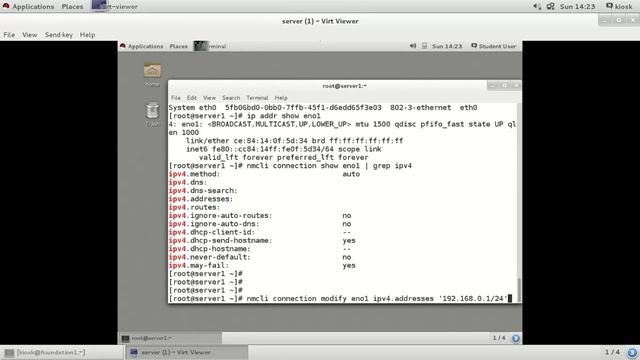Open the host Applications menu
640x360 pixels.
point(28,7)
